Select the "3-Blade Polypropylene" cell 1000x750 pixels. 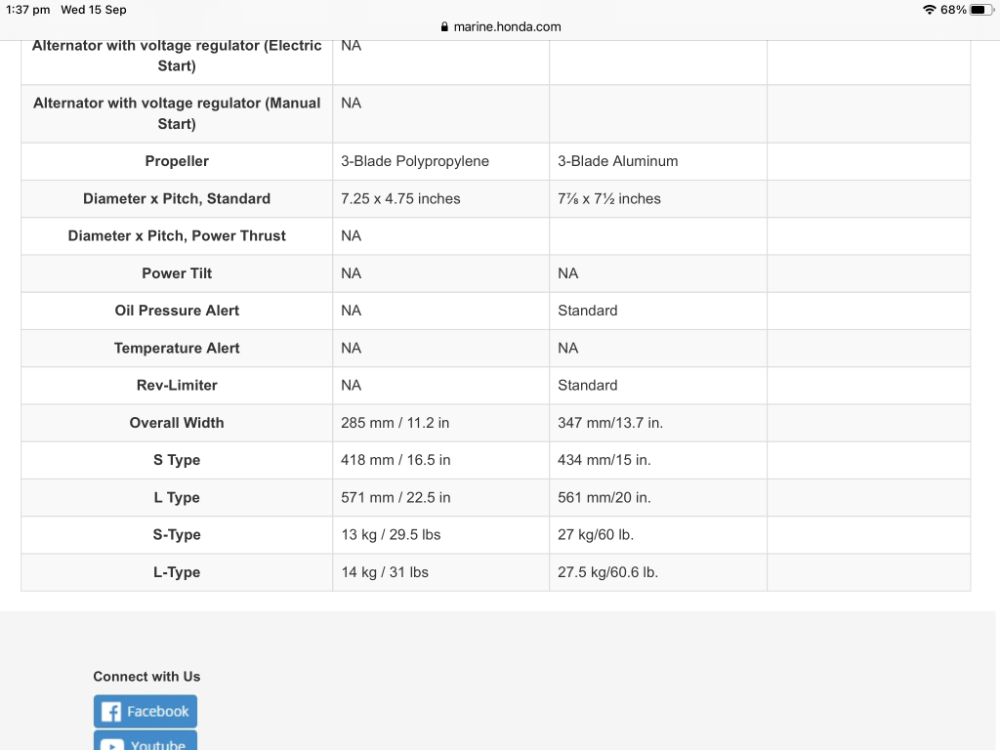(x=415, y=161)
